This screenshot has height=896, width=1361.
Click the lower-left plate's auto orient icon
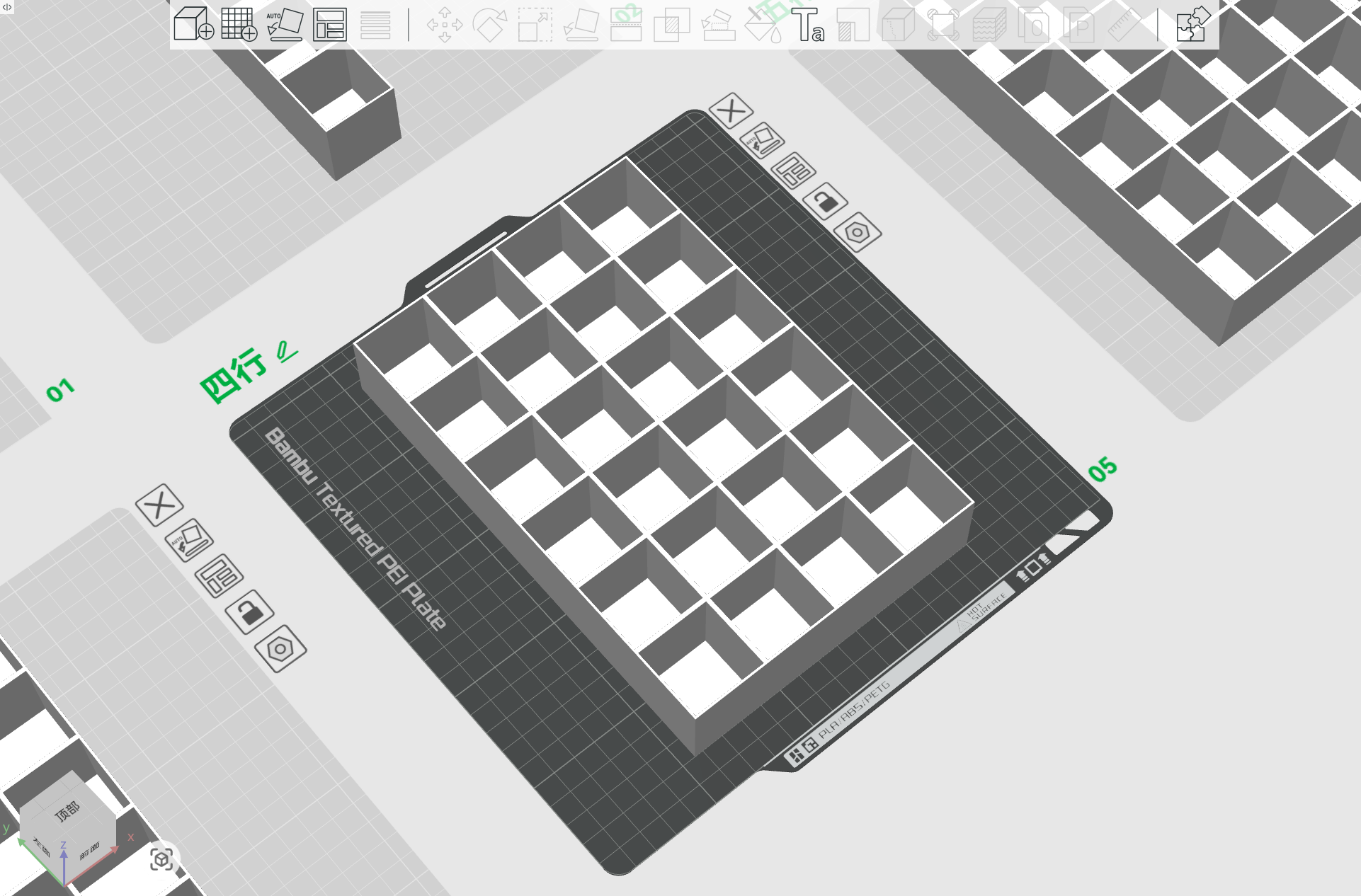coord(189,541)
